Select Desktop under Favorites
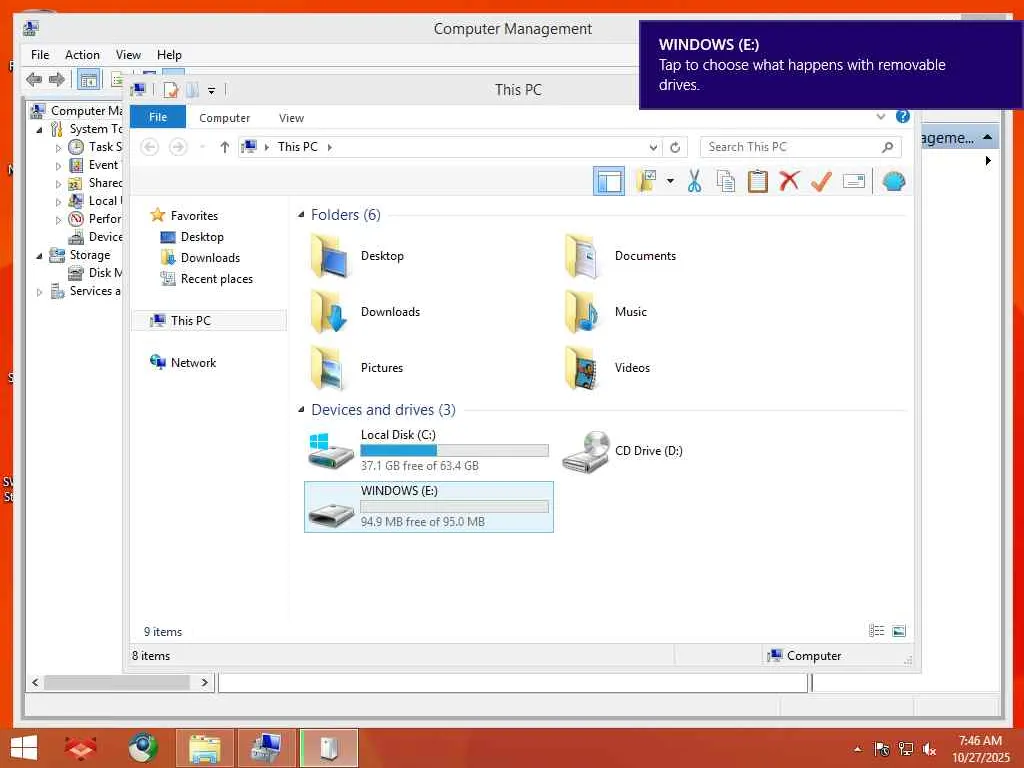The image size is (1024, 768). coord(202,237)
